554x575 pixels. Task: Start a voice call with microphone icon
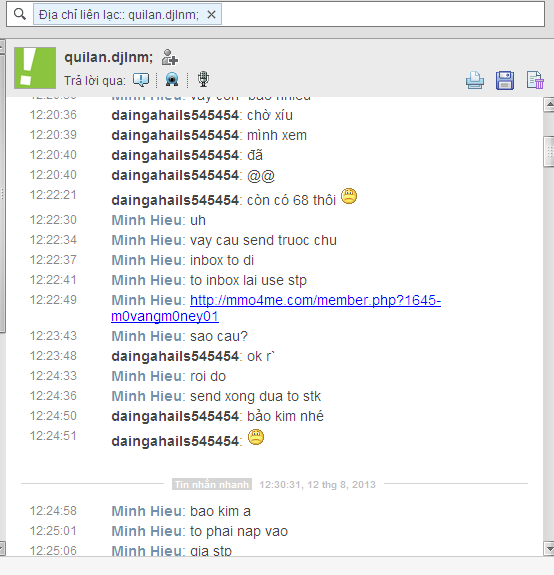click(203, 79)
